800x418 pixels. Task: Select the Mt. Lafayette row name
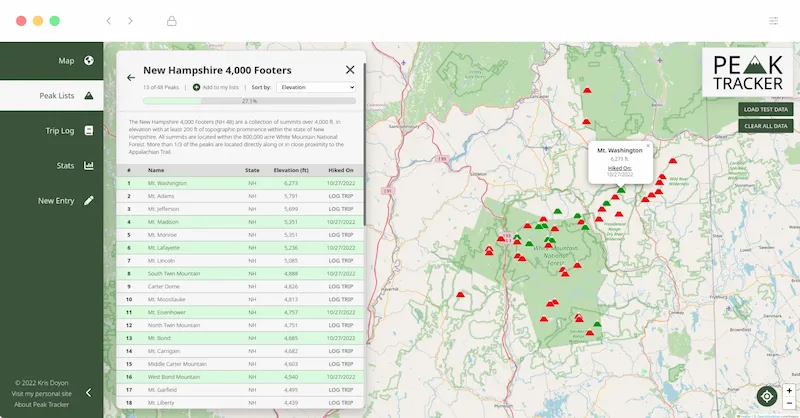[164, 248]
